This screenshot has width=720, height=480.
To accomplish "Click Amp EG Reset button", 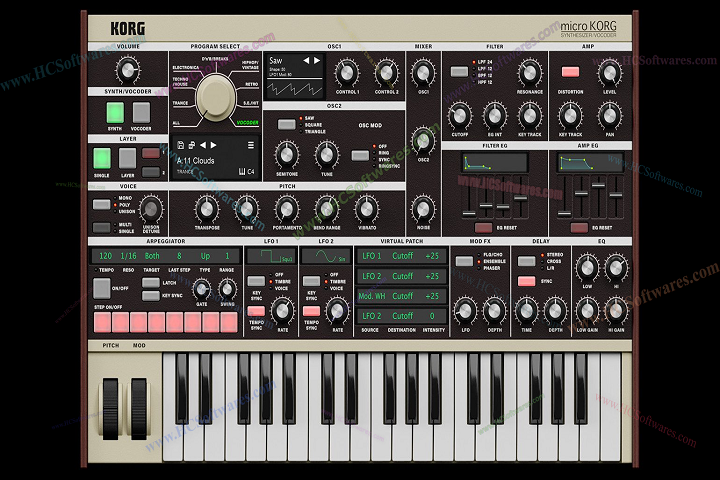I will [579, 227].
